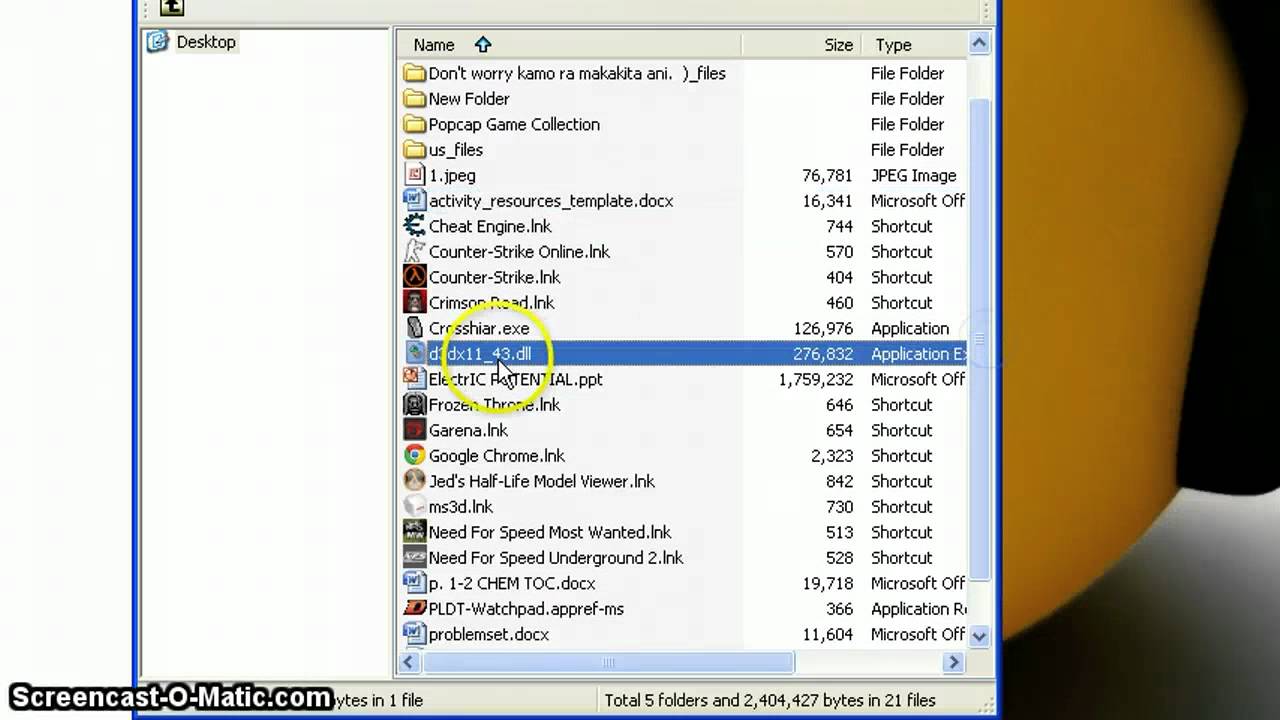Click the sort arrow in the Name header
The image size is (1280, 720).
(483, 45)
